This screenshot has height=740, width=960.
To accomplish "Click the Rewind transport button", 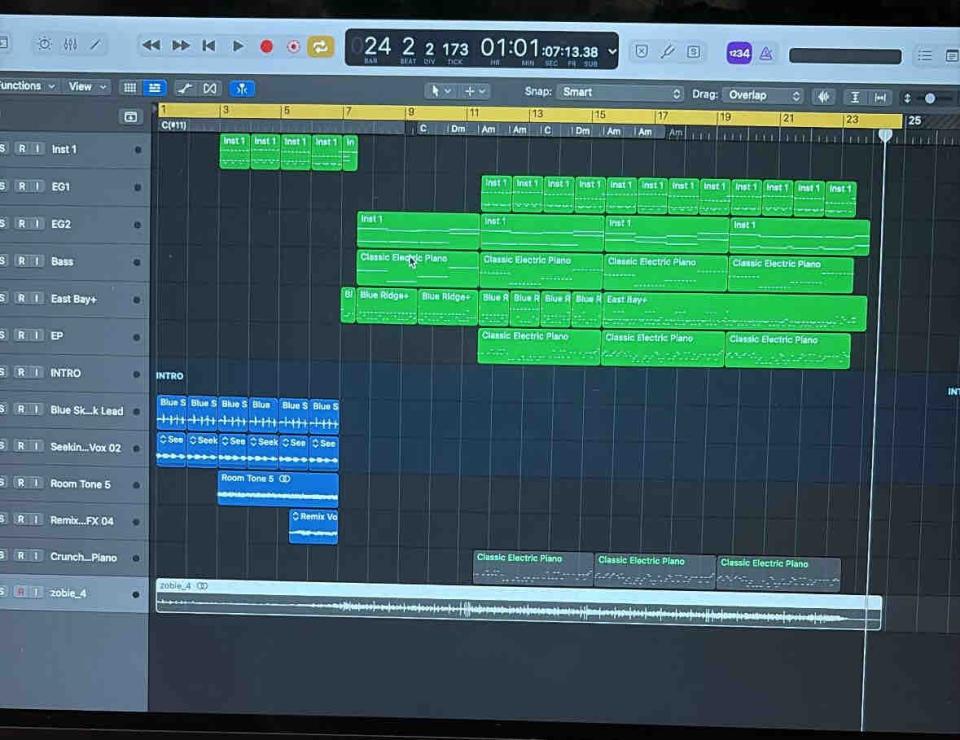I will pos(151,46).
